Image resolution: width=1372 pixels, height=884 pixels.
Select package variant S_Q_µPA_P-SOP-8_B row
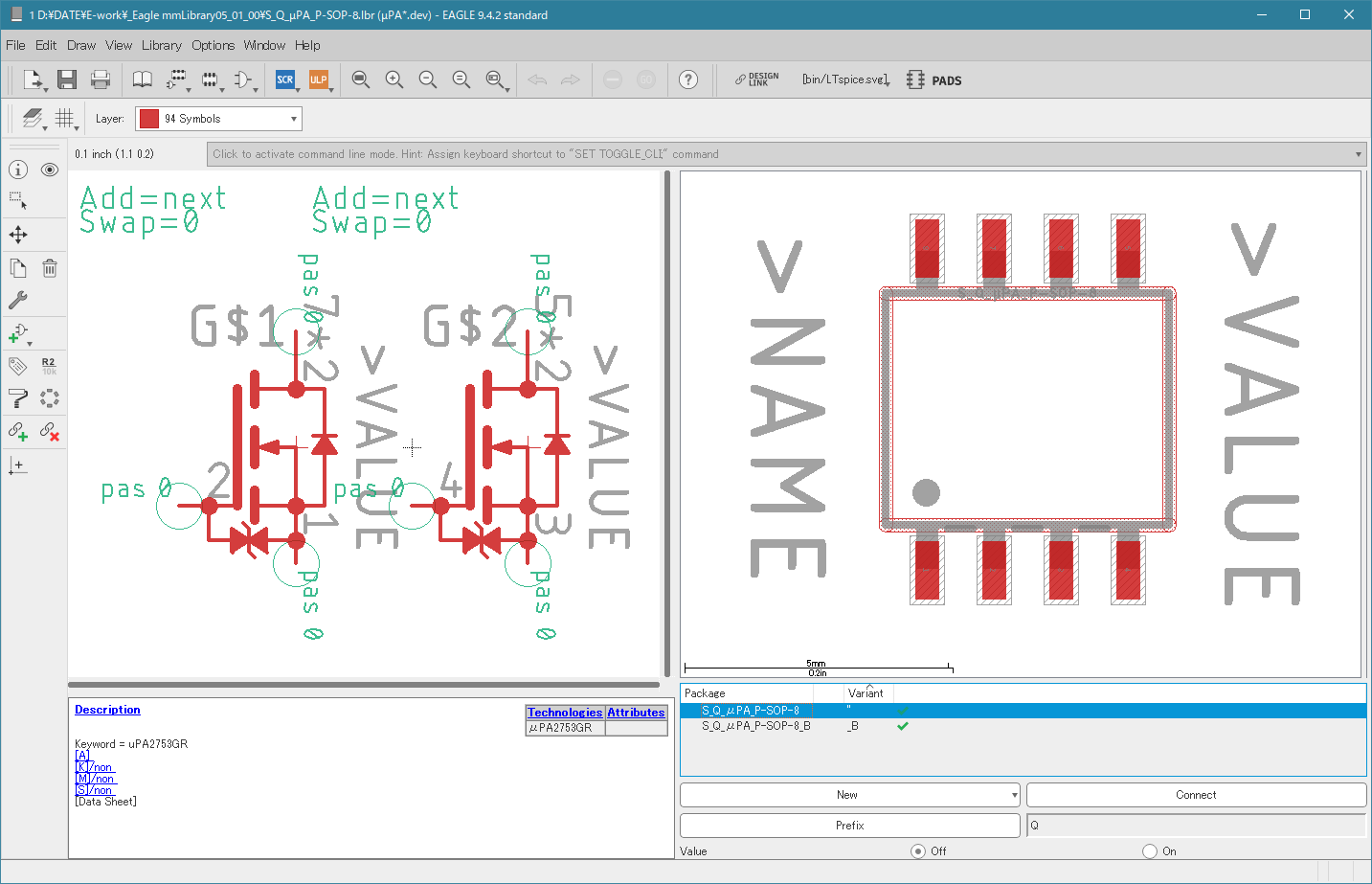[1023, 726]
